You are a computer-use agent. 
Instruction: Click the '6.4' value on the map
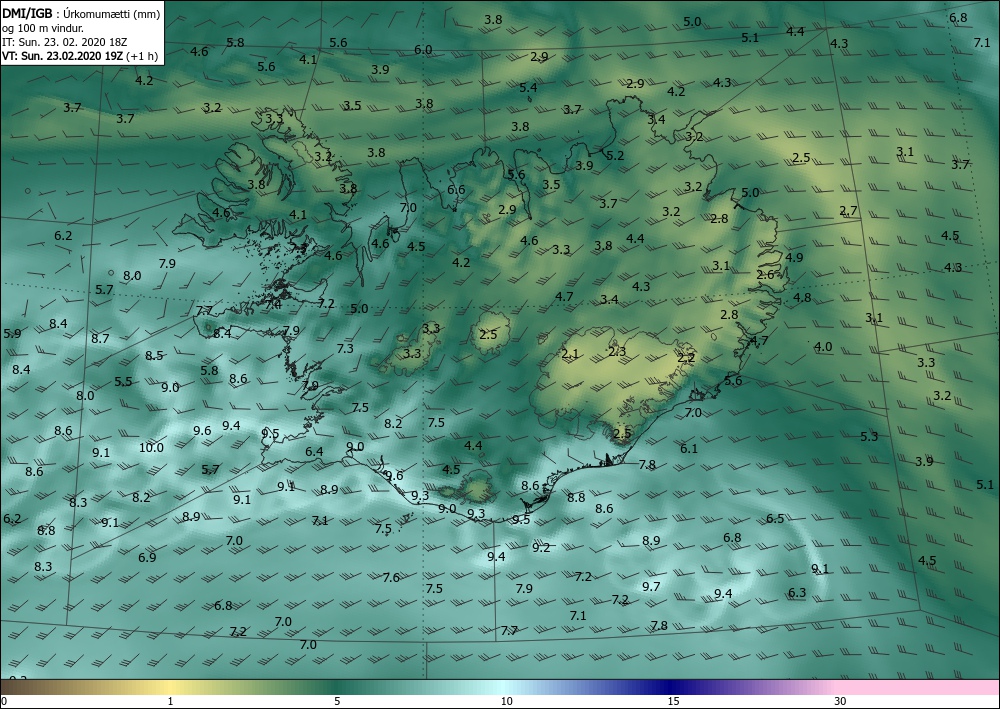coord(314,452)
